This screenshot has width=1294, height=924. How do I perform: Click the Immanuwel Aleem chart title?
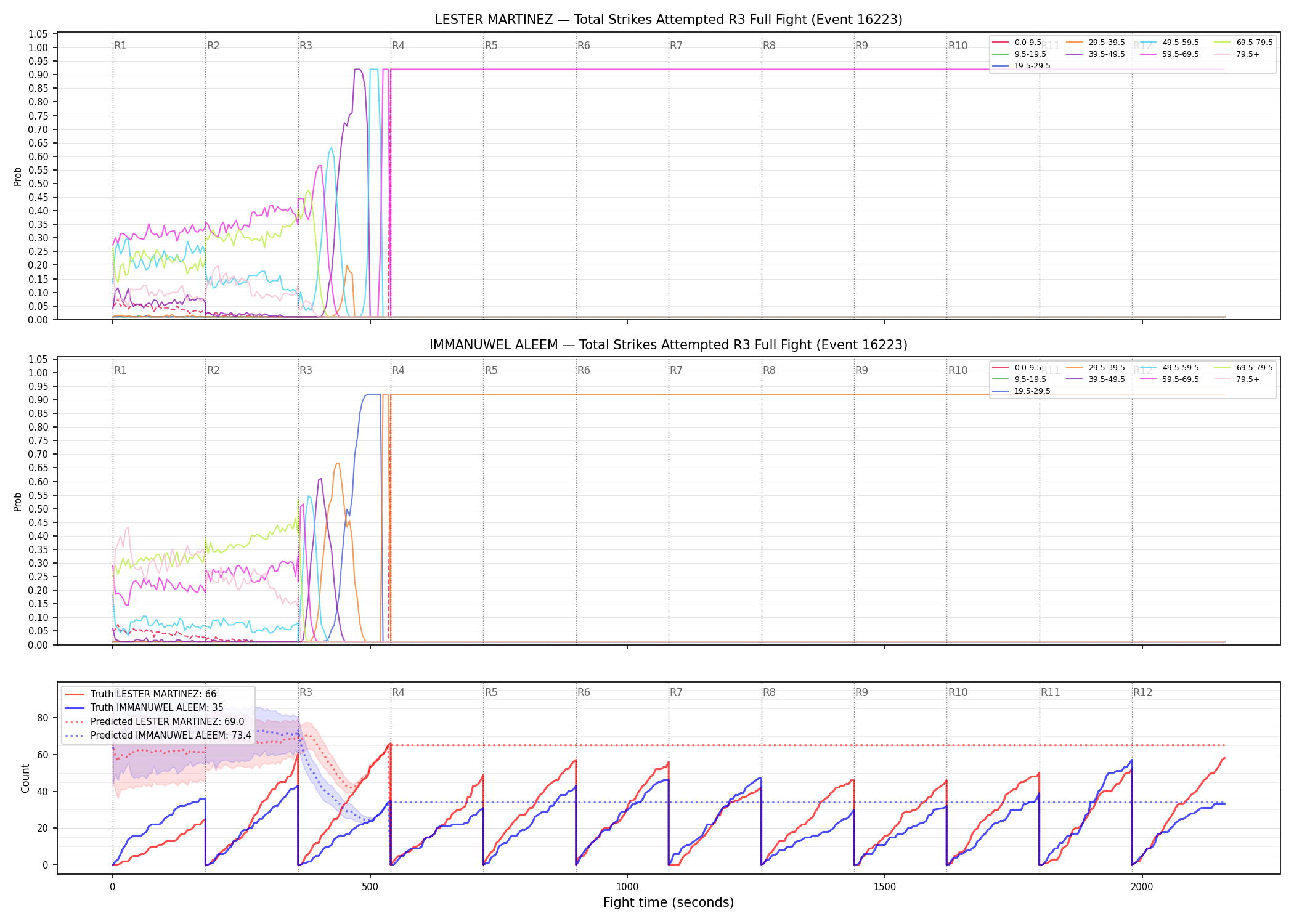coord(669,345)
